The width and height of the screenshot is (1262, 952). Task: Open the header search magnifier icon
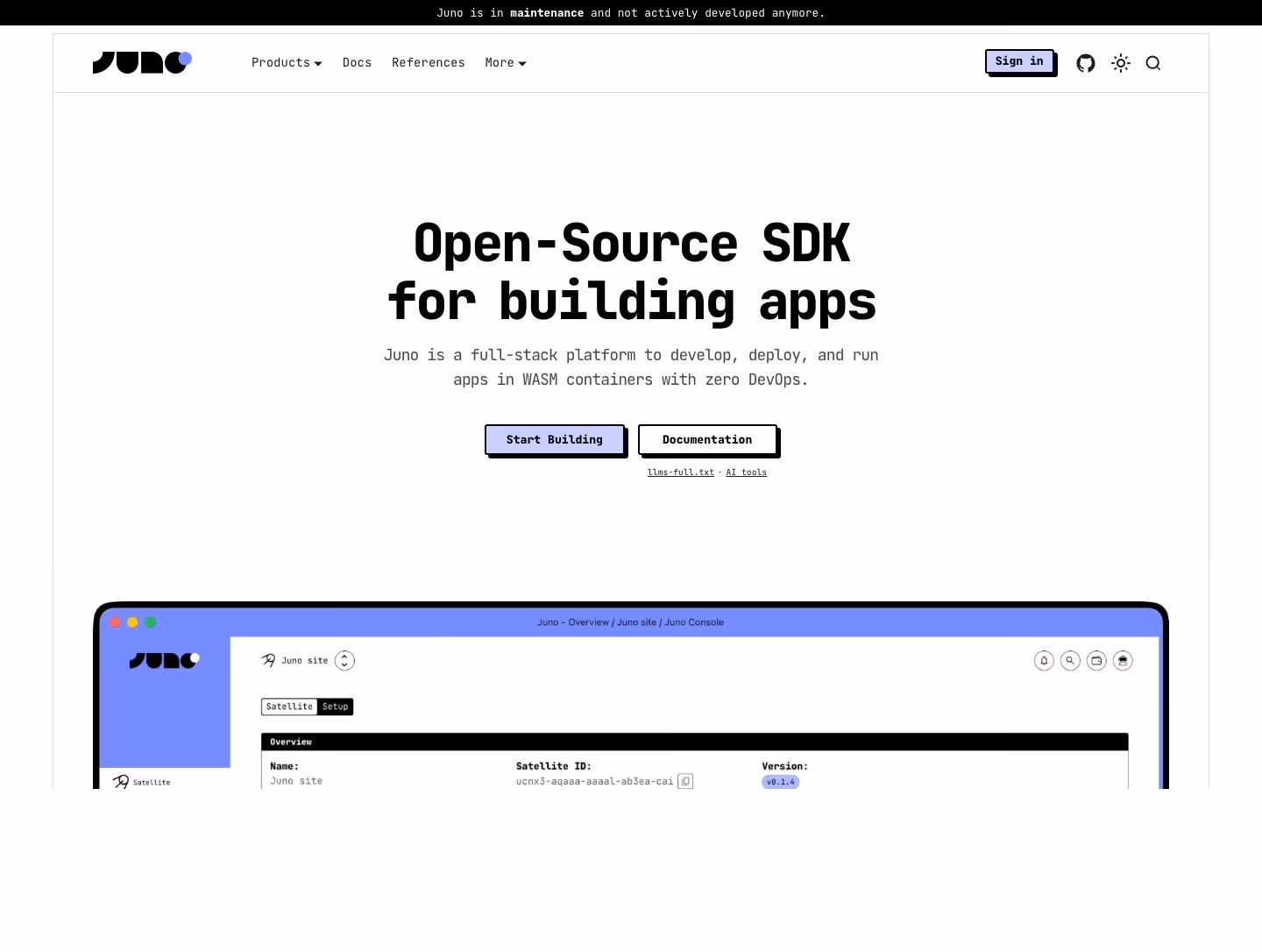(x=1153, y=63)
